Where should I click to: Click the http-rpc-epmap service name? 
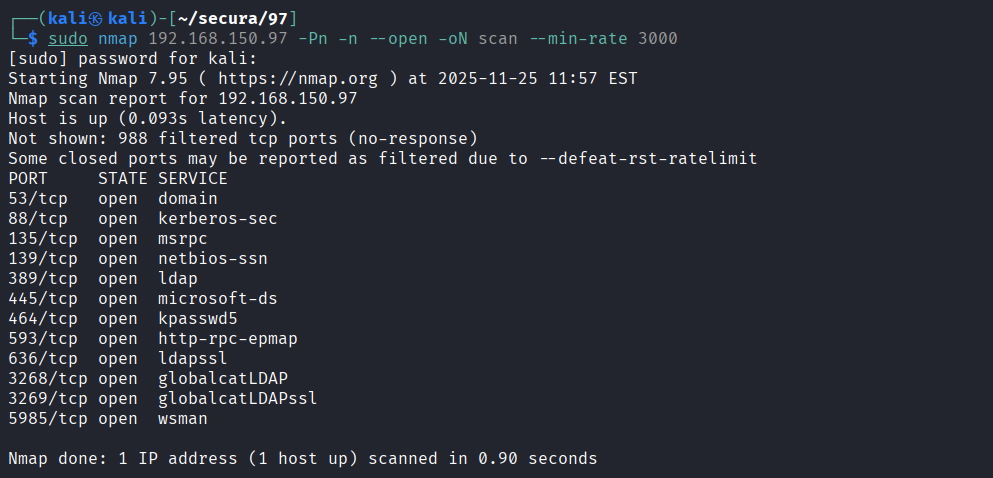coord(227,338)
